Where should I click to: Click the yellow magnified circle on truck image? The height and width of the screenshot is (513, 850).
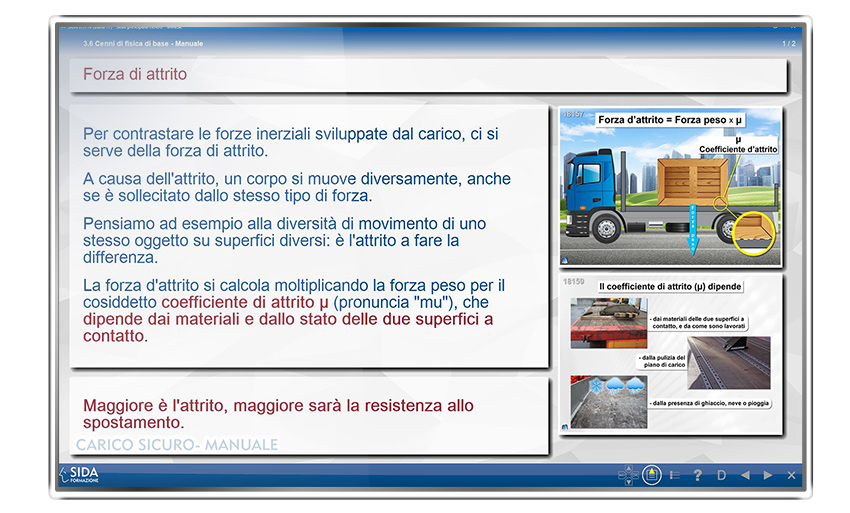point(752,234)
